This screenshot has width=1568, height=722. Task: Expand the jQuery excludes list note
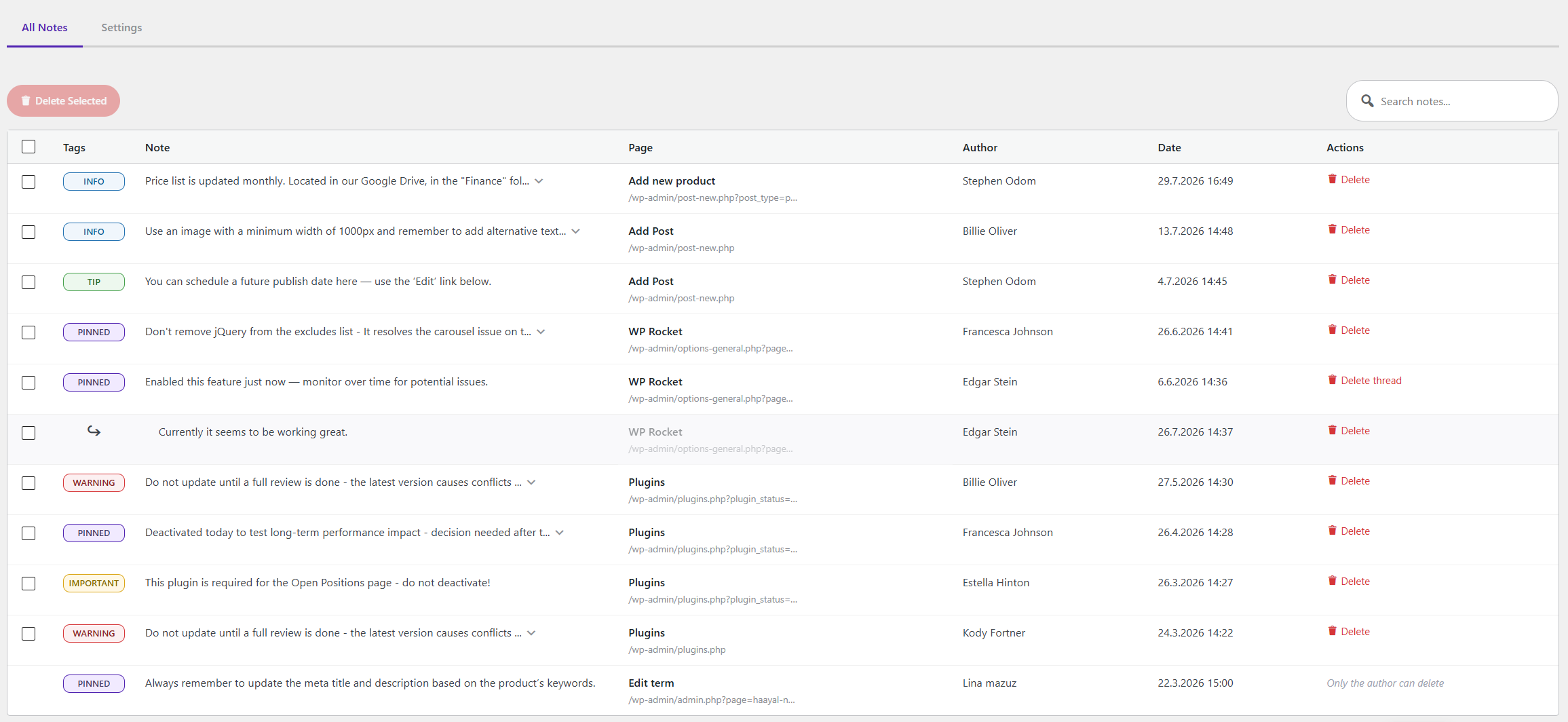pyautogui.click(x=540, y=332)
